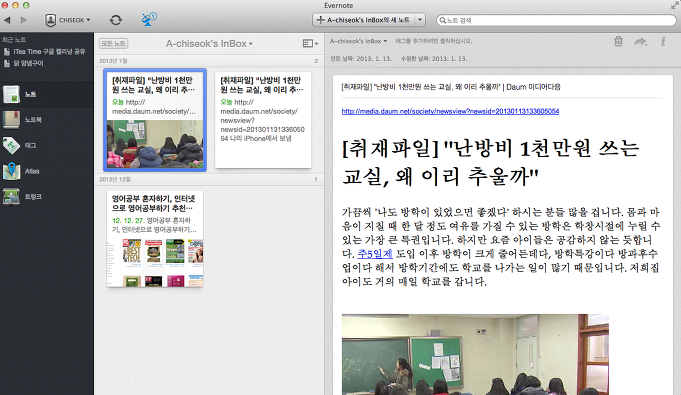This screenshot has width=681, height=395.
Task: Open the CHISEOK account menu
Action: coord(68,20)
